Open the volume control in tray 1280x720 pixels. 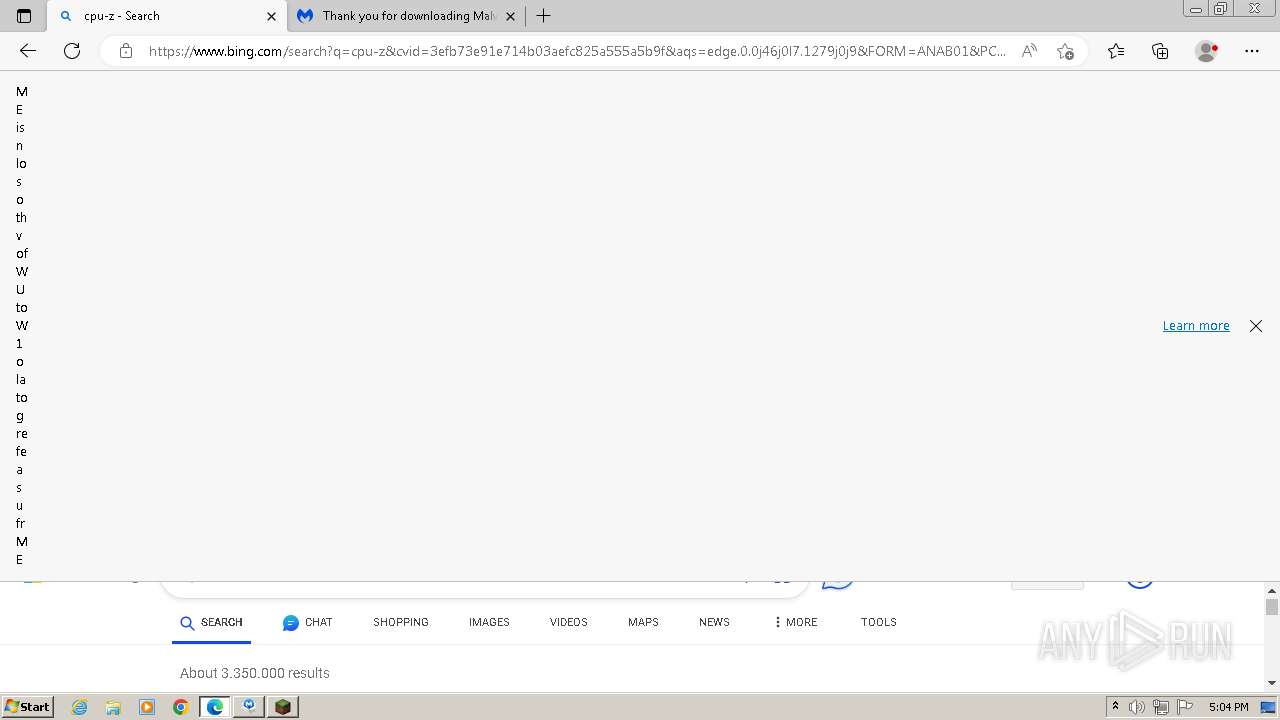point(1137,707)
